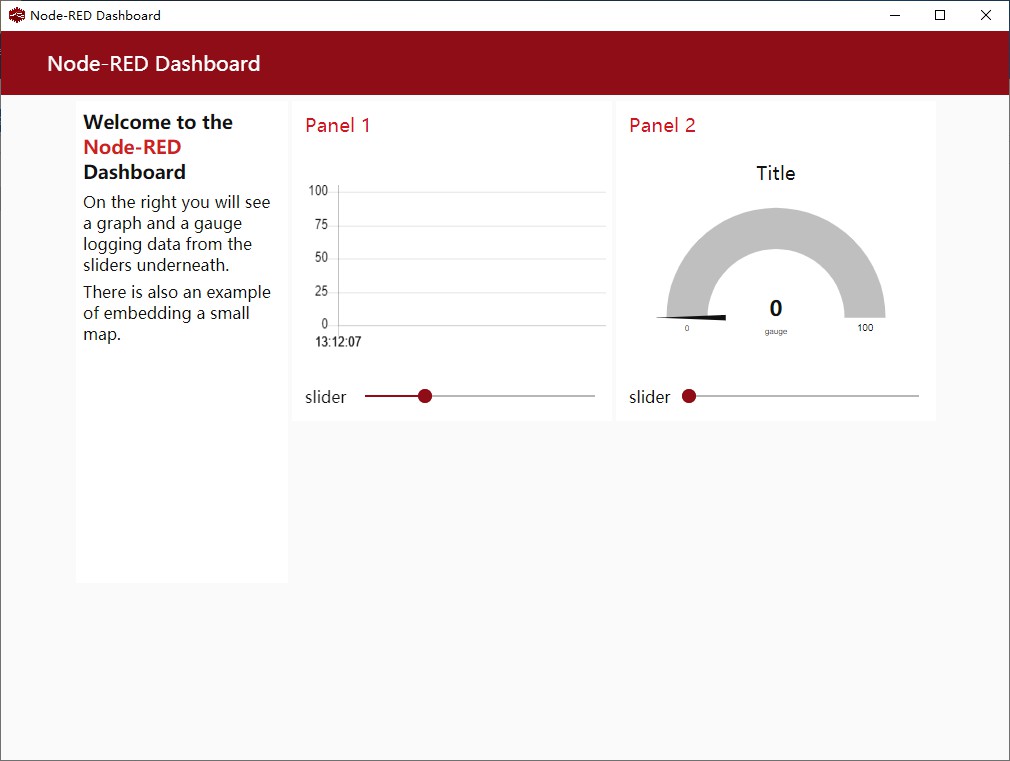This screenshot has height=761, width=1010.
Task: Click the 100 label on chart axis
Action: [318, 191]
